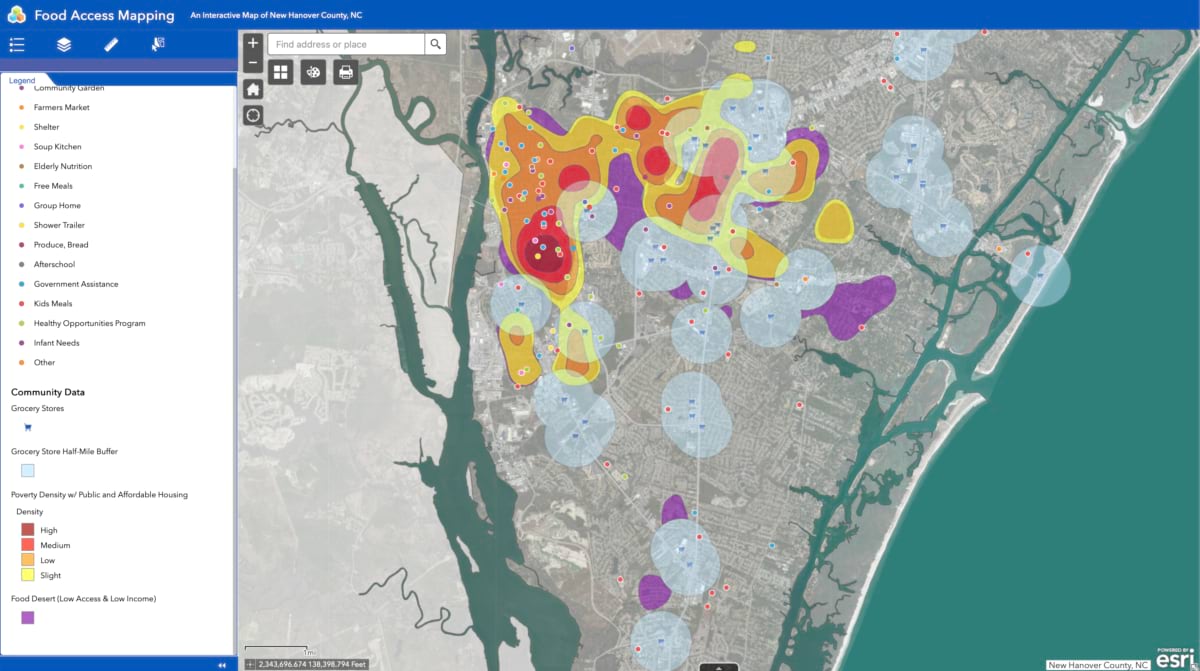This screenshot has height=671, width=1200.
Task: Click the Kids Meals legend entry
Action: [x=54, y=303]
